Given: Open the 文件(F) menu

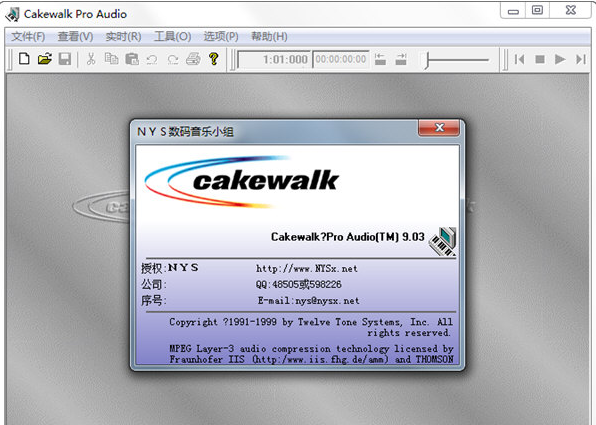Looking at the screenshot, I should (x=28, y=36).
